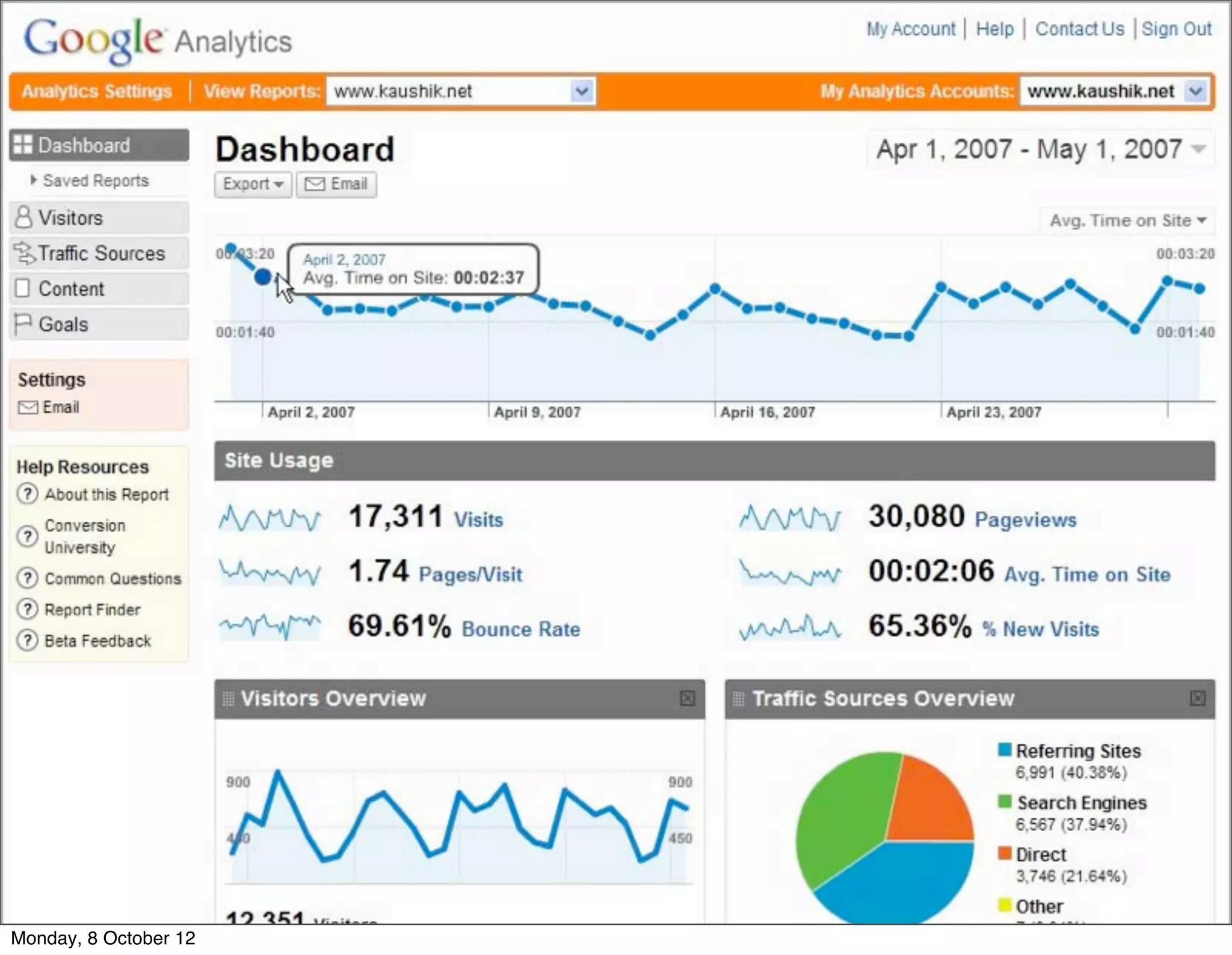Click question mark icon beside Report Finder
Viewport: 1232px width, 955px height.
[x=28, y=610]
